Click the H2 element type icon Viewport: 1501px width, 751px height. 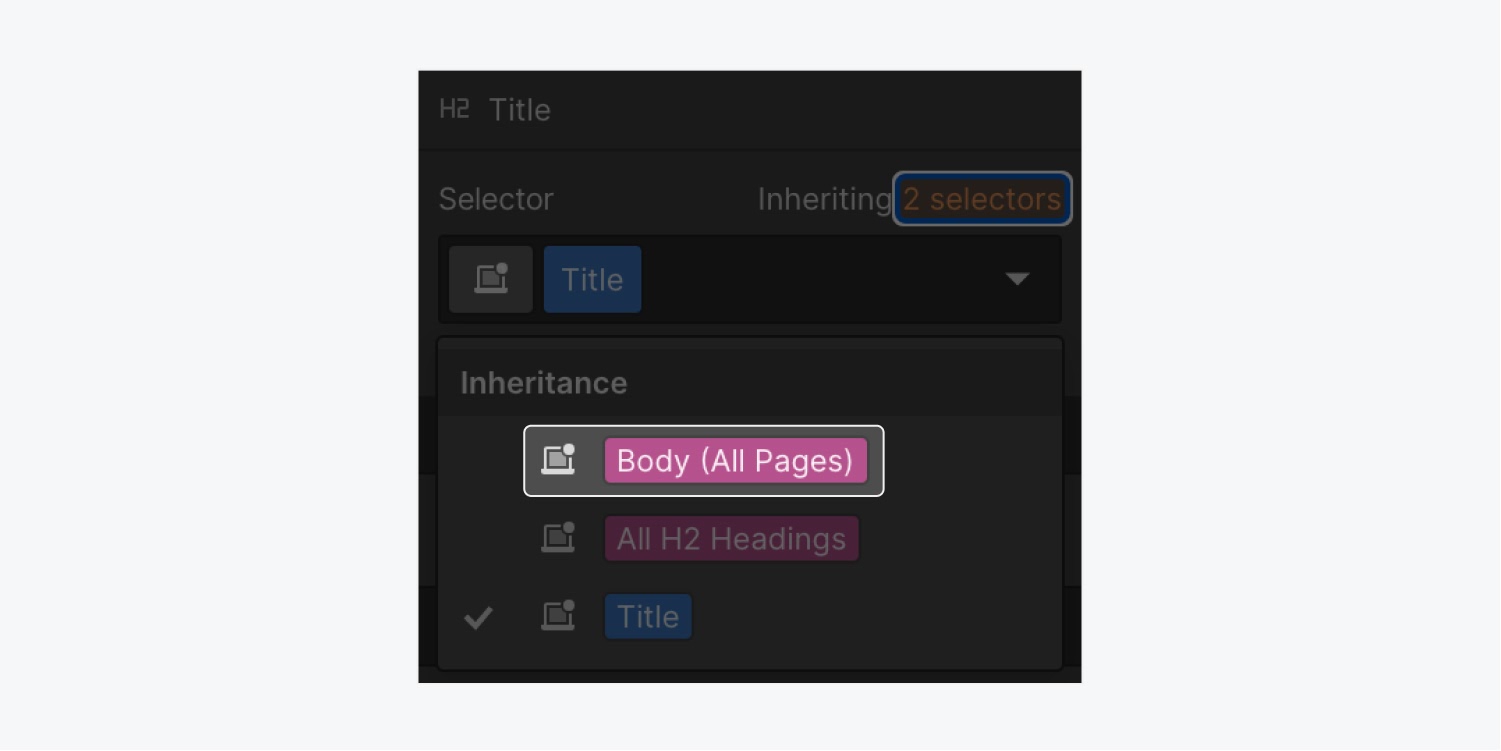coord(454,109)
